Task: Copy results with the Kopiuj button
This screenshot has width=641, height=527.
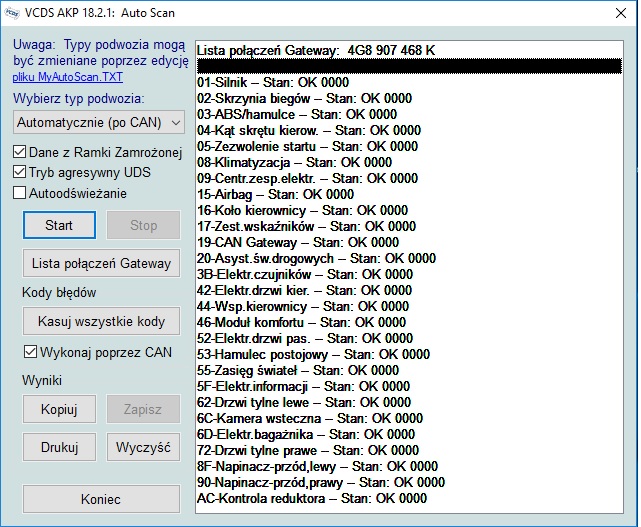Action: 59,409
